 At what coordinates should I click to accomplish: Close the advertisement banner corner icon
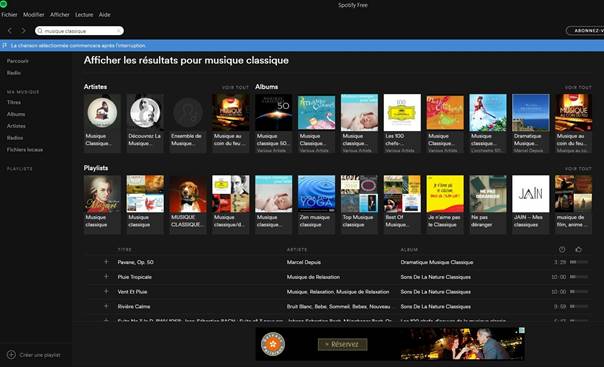point(522,330)
